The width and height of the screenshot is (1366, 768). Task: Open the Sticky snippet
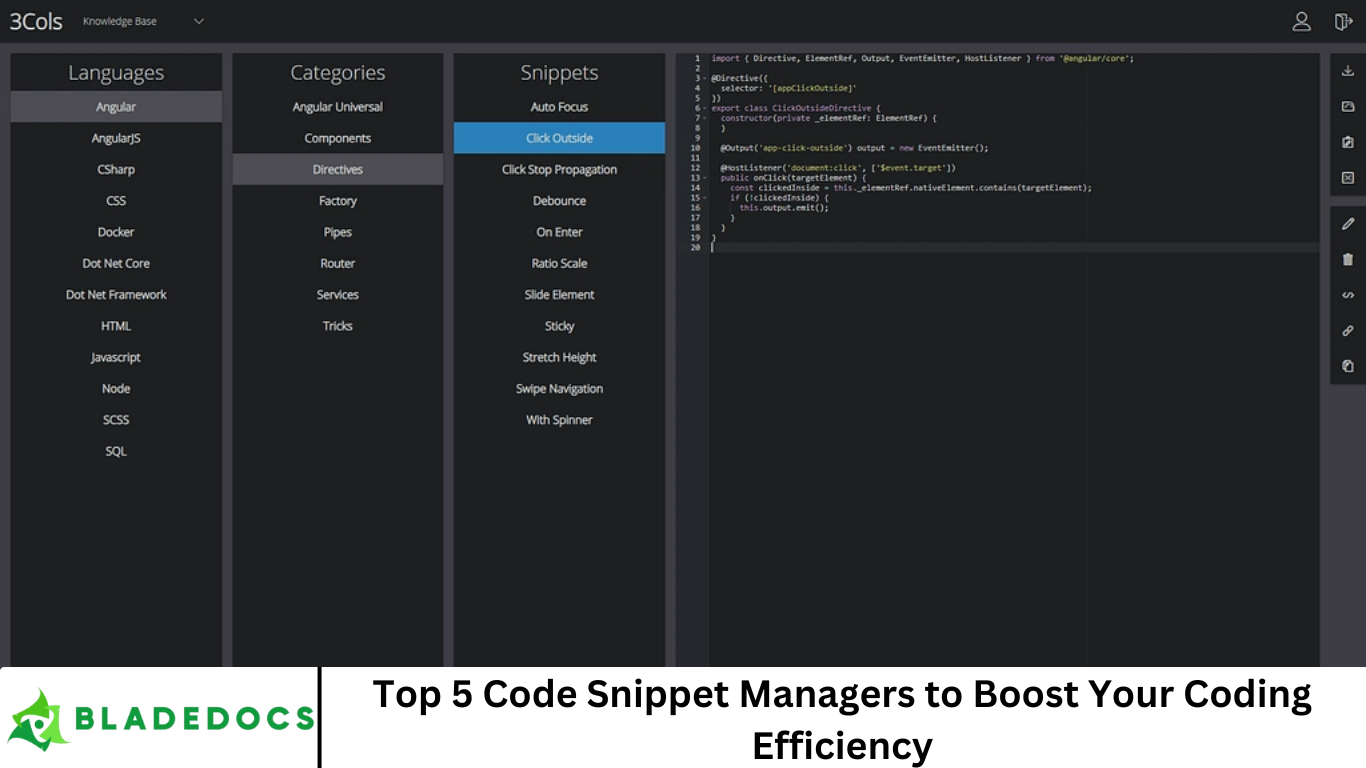(x=559, y=326)
